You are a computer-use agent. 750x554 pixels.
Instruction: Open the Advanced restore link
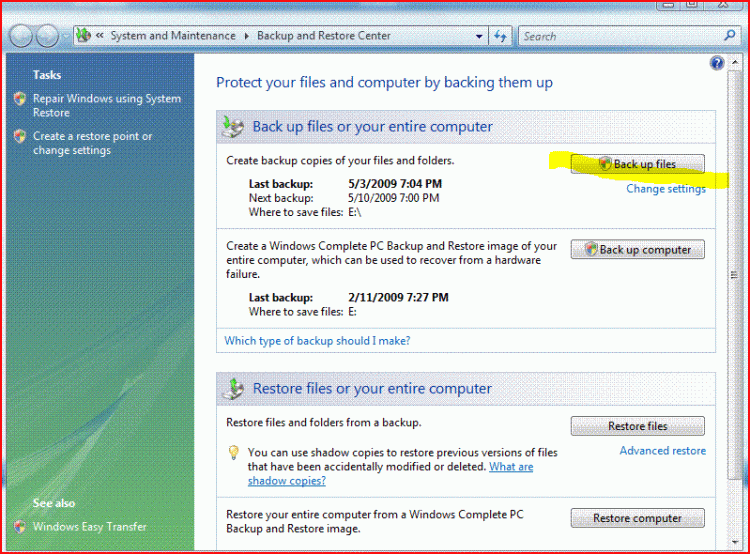point(662,451)
